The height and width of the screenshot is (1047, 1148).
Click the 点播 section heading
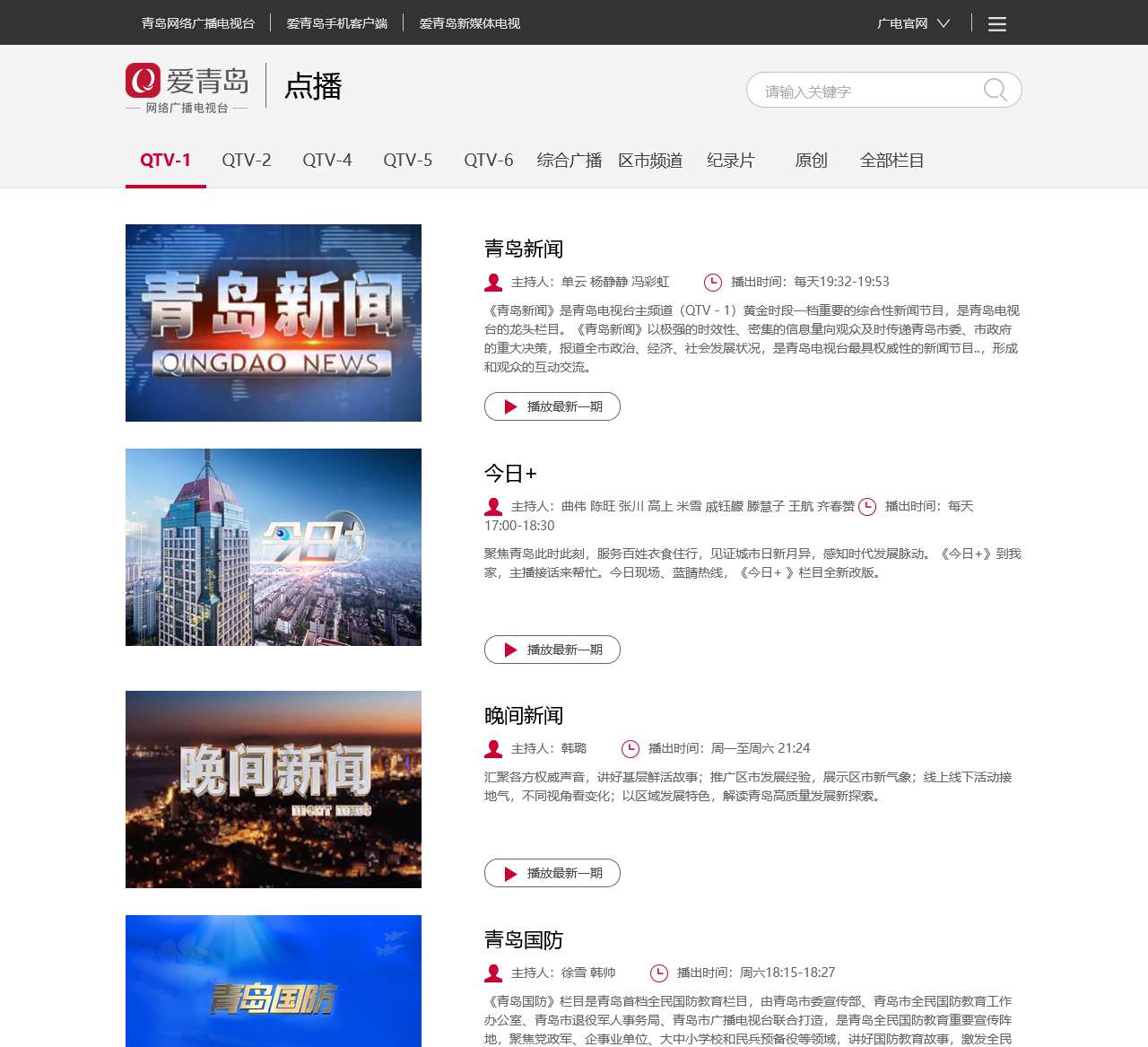[x=313, y=86]
